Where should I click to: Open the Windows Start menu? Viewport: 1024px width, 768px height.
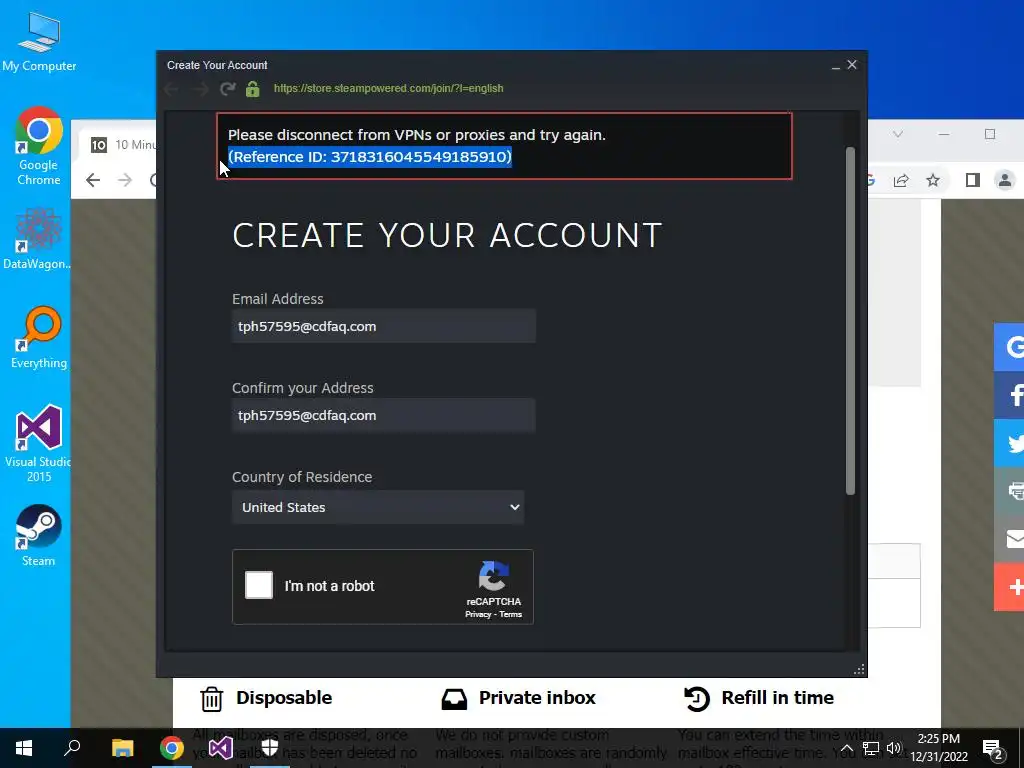pyautogui.click(x=24, y=748)
